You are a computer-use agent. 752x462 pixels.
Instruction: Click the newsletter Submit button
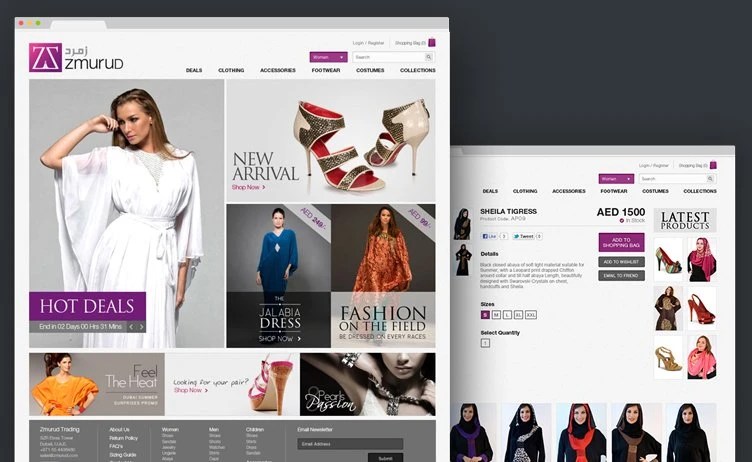pos(386,458)
